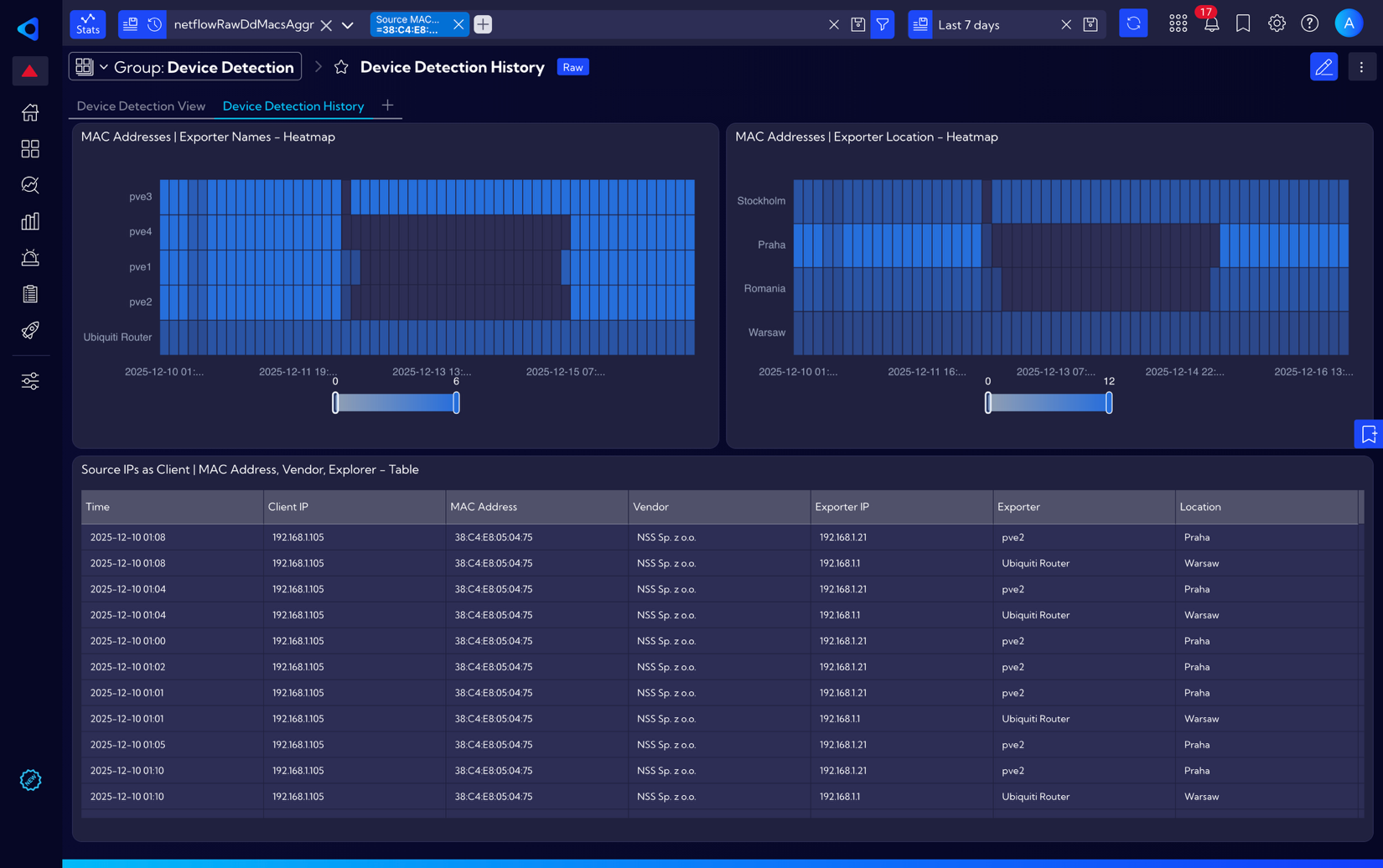This screenshot has width=1383, height=868.
Task: Expand the Group: Device Detection selector
Action: [185, 67]
